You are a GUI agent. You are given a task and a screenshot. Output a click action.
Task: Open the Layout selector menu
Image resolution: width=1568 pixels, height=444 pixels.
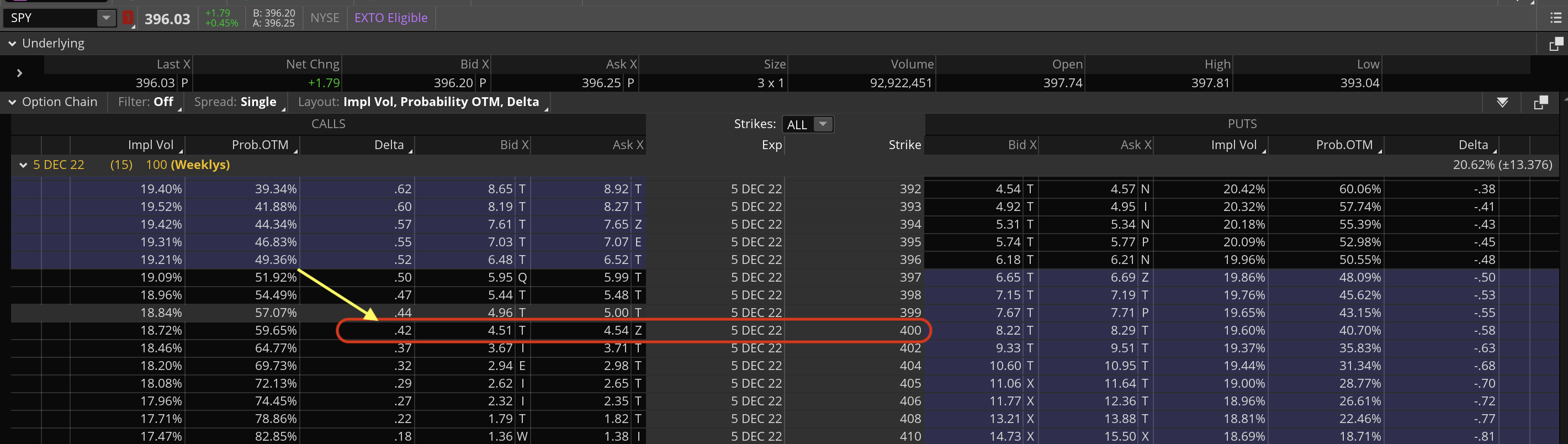coord(419,102)
